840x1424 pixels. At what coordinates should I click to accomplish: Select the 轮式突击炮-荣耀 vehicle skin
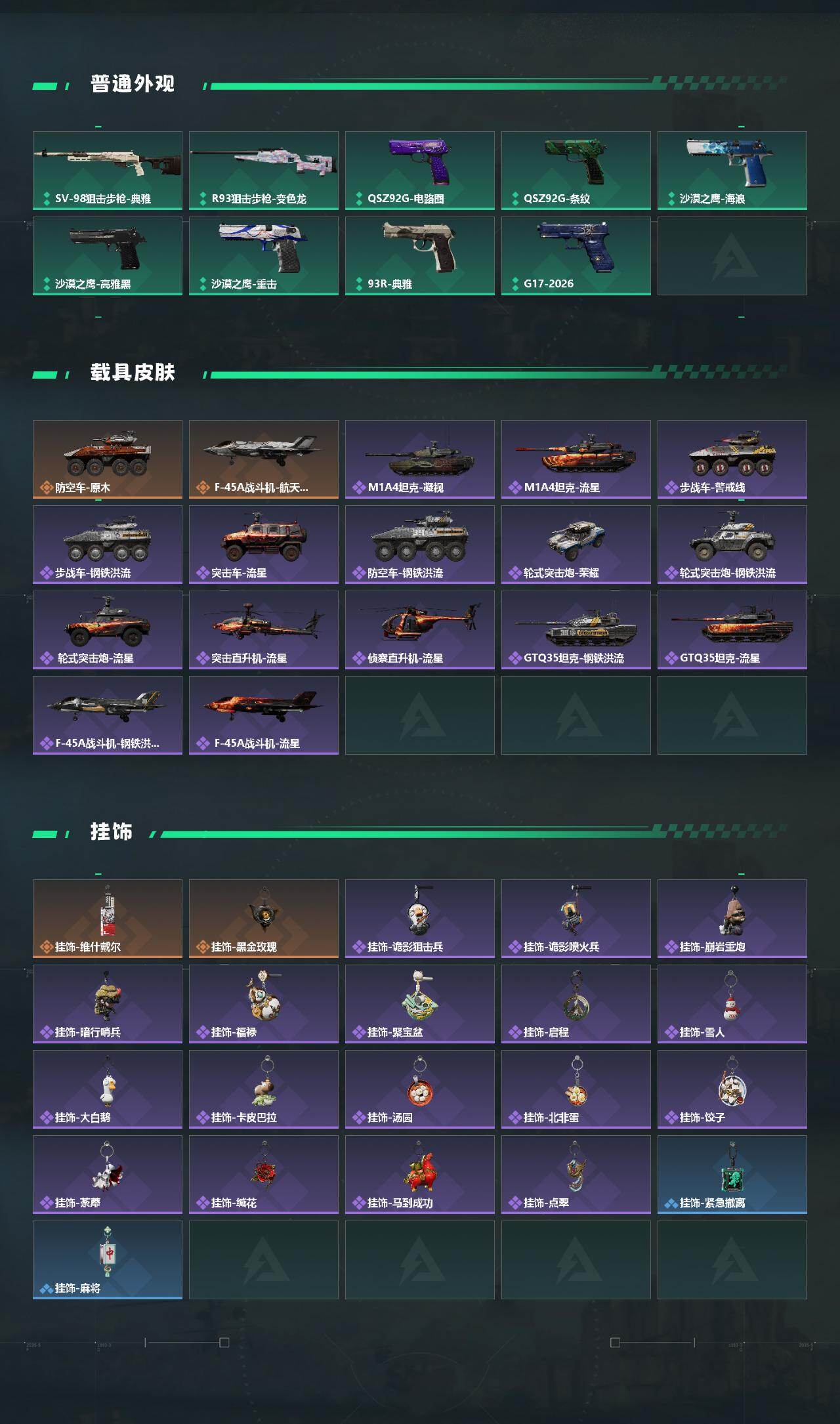[576, 545]
